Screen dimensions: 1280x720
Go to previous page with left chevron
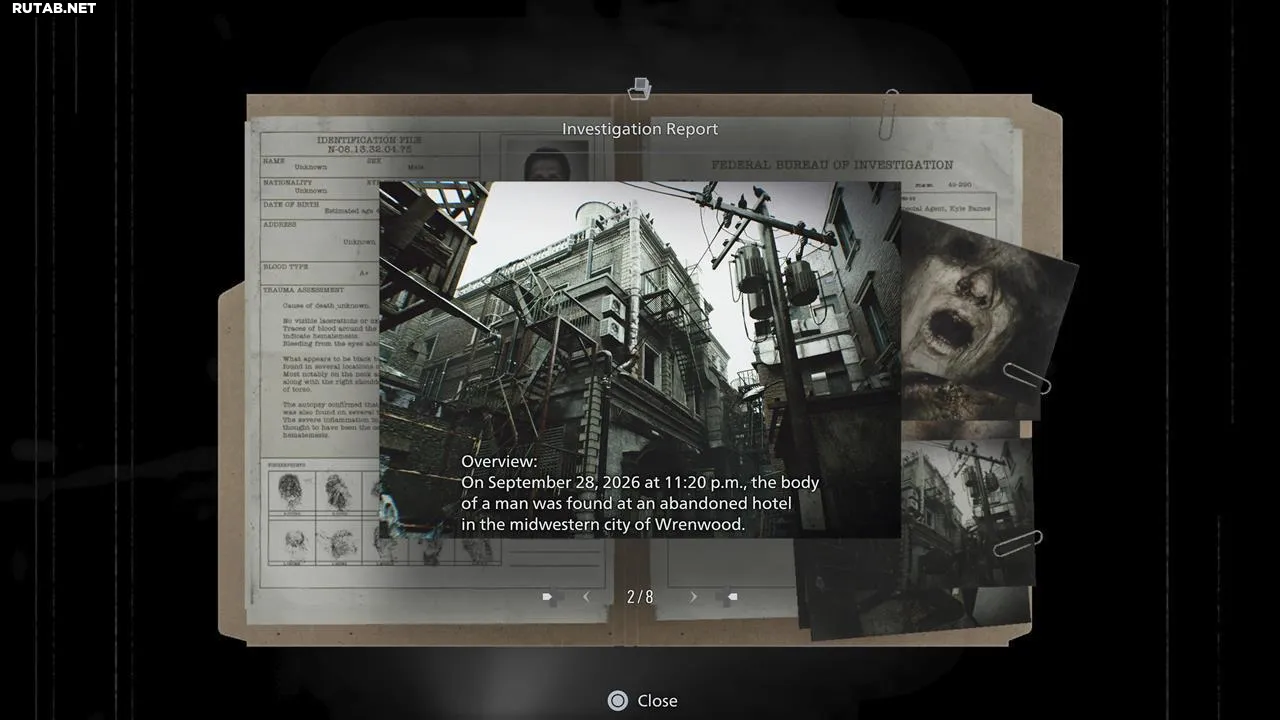point(586,597)
